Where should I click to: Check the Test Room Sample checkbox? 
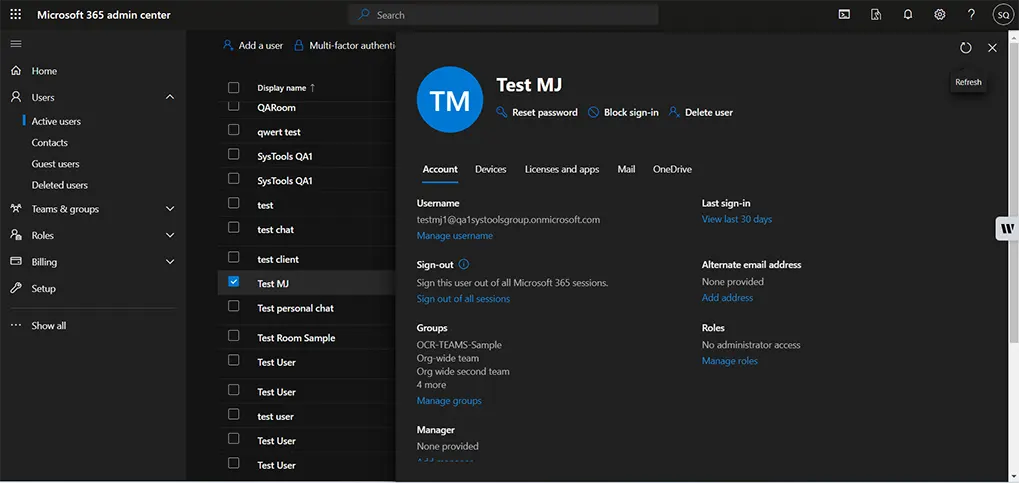coord(234,335)
